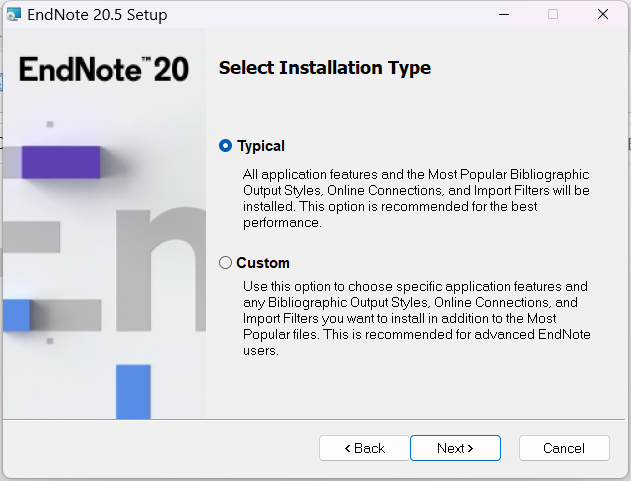Click the greyed-out maximize button

(x=553, y=15)
